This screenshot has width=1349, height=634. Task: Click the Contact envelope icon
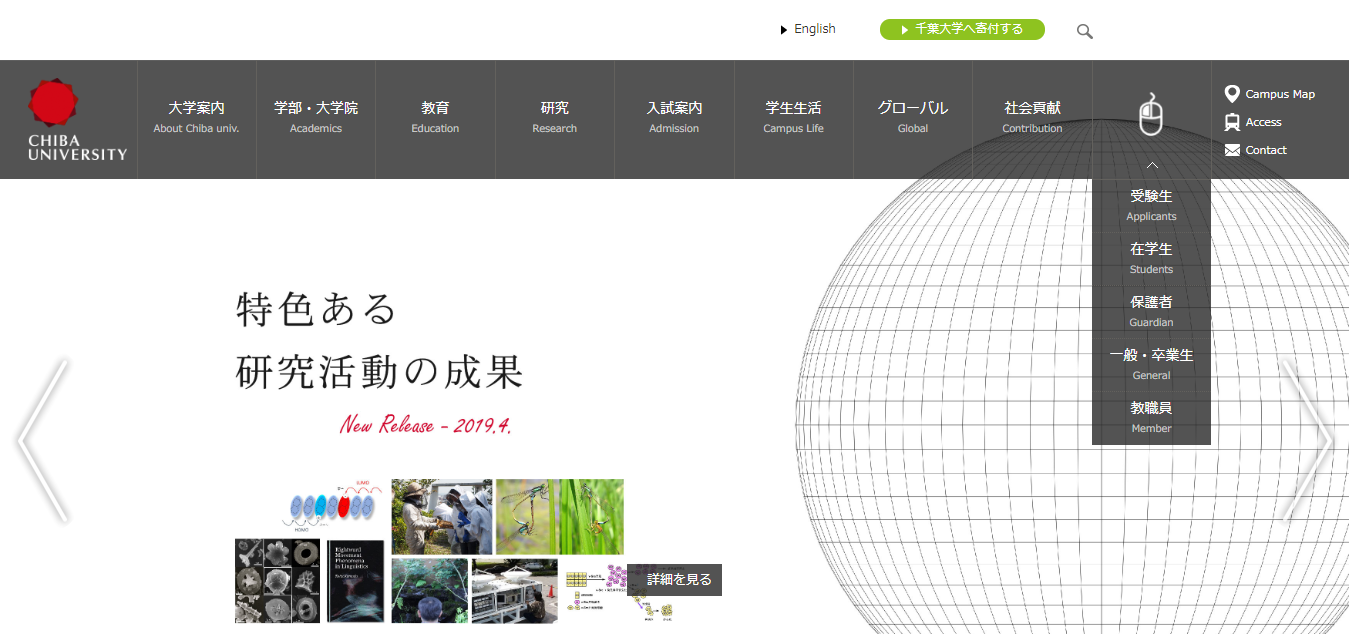[1232, 150]
